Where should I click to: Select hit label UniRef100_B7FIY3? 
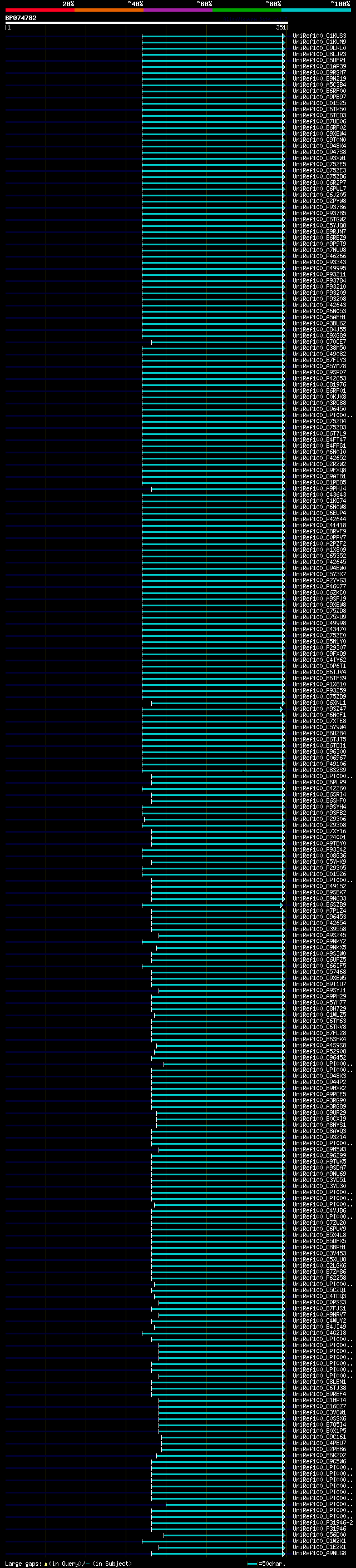319,360
